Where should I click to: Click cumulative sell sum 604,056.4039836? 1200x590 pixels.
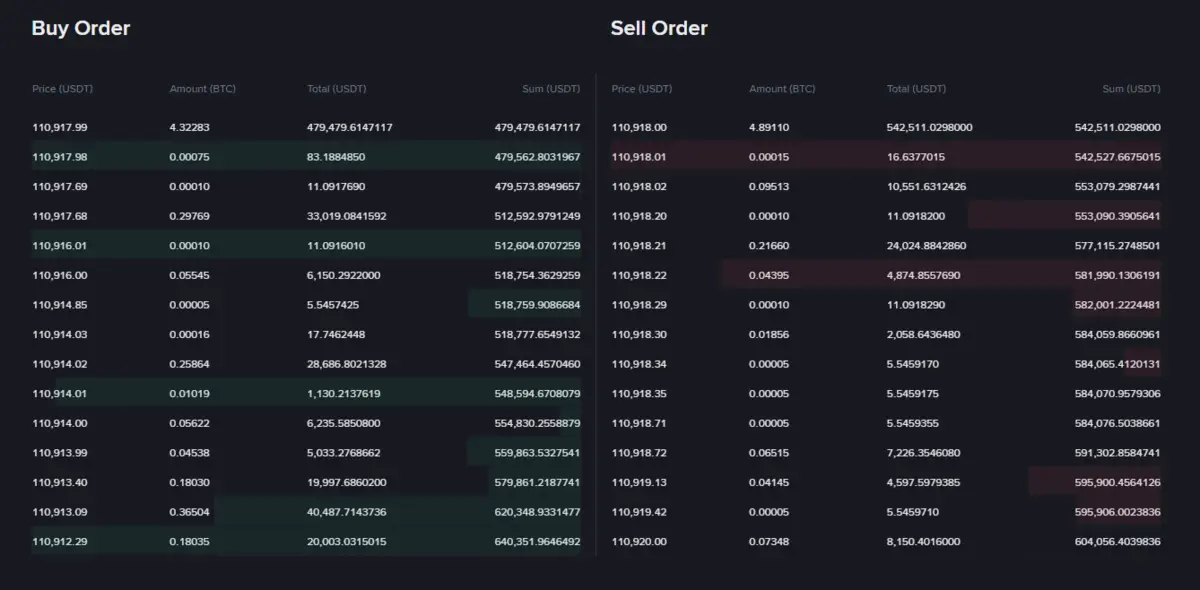(1117, 542)
